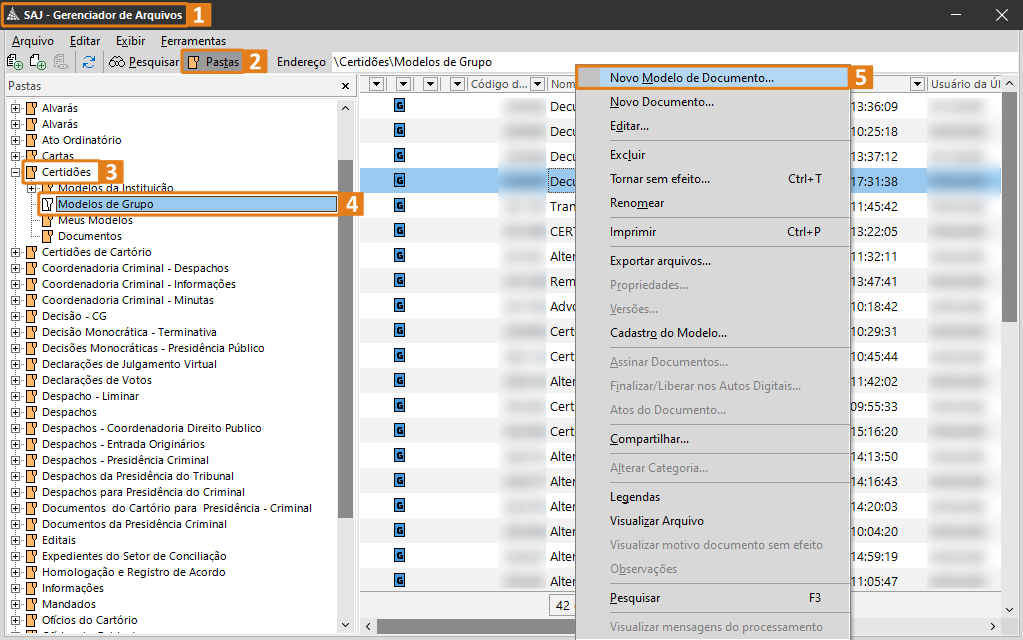Expand the Informações folder node
1023x640 pixels.
pos(16,588)
